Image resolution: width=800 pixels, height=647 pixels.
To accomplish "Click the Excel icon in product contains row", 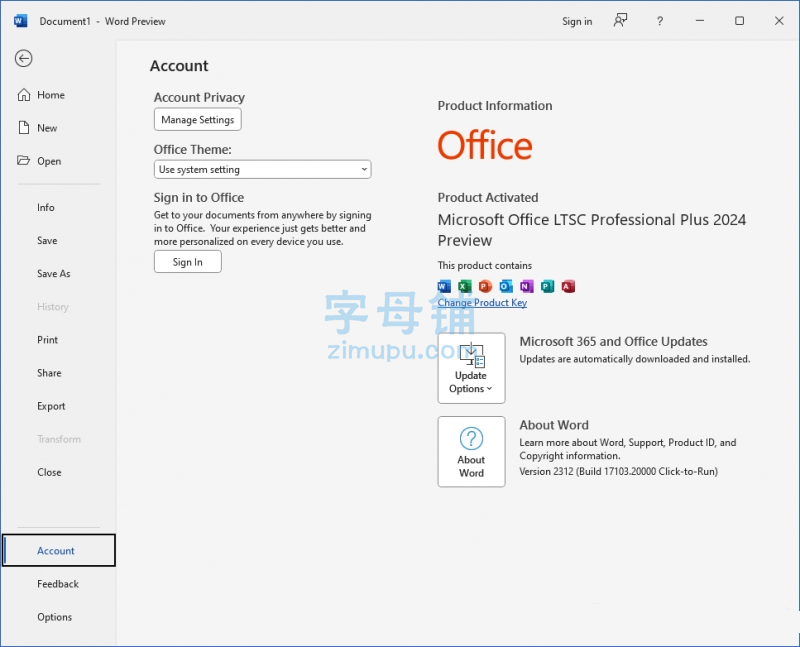I will tap(465, 286).
